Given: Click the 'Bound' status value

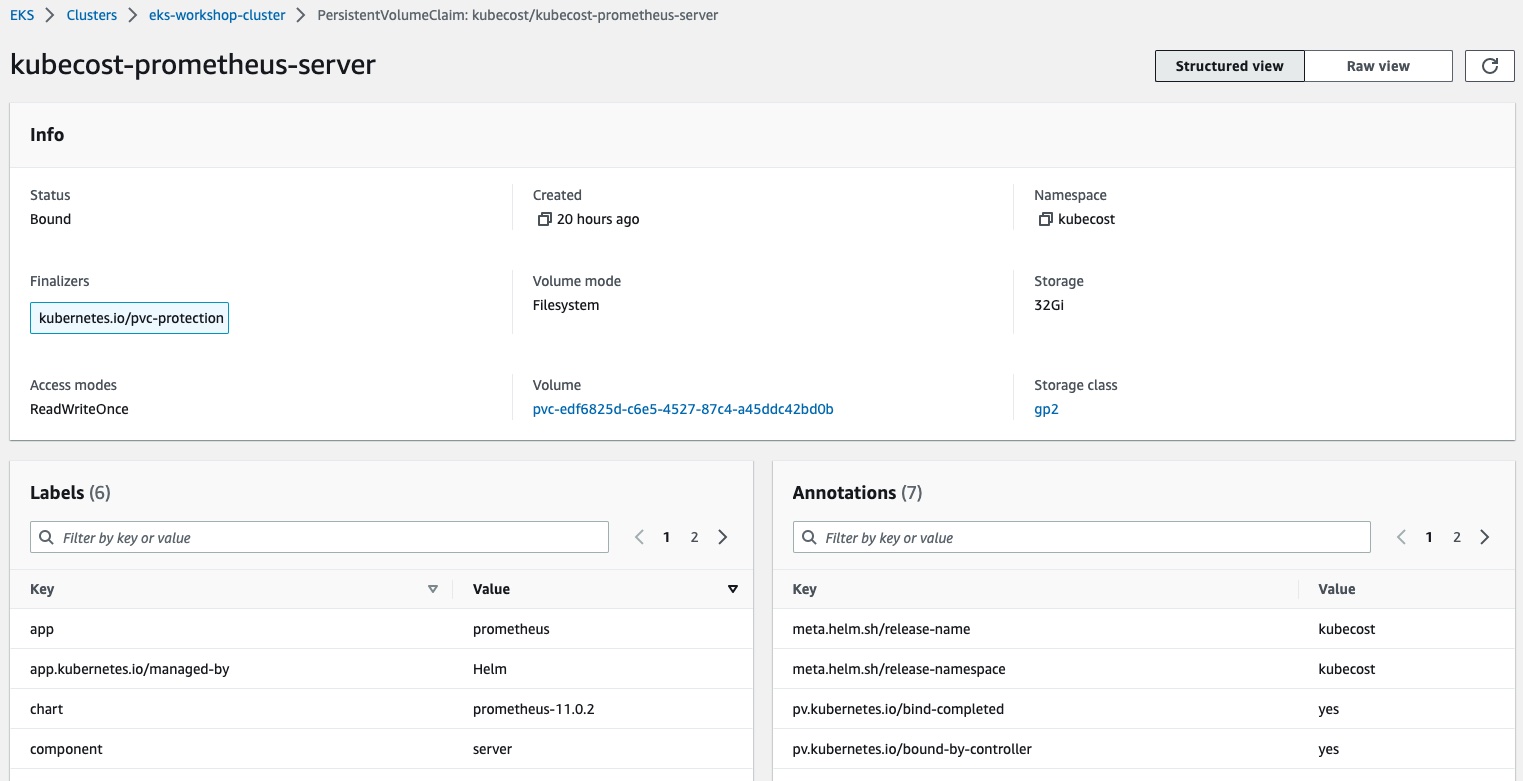Looking at the screenshot, I should [50, 219].
